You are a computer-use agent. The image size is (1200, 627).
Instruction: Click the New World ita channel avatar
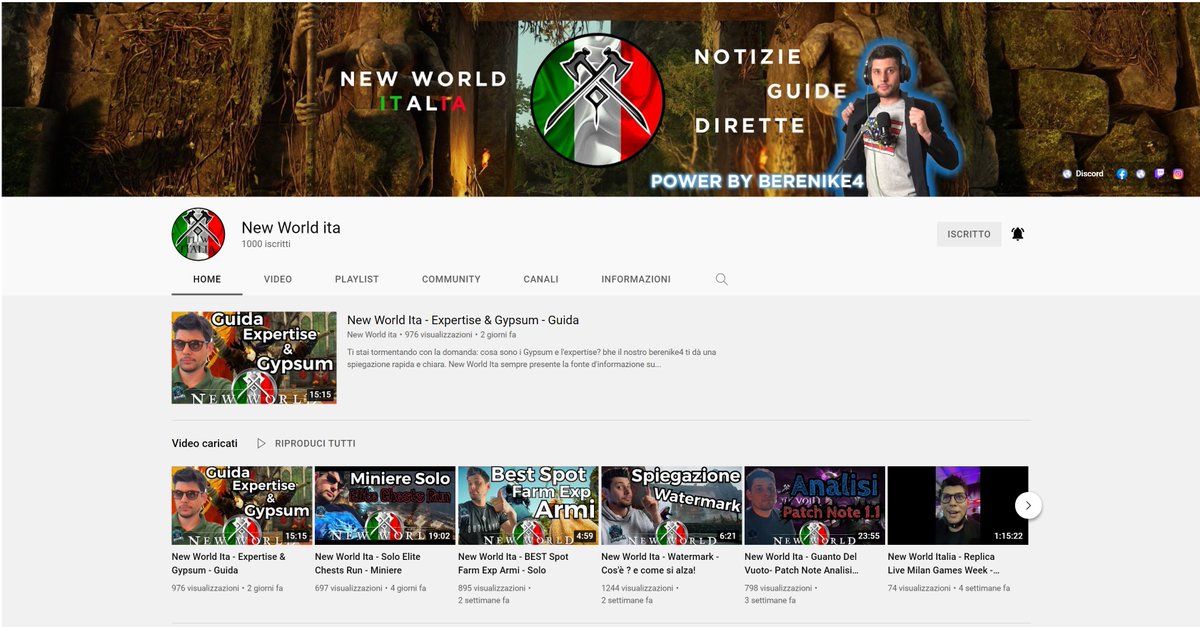(198, 235)
